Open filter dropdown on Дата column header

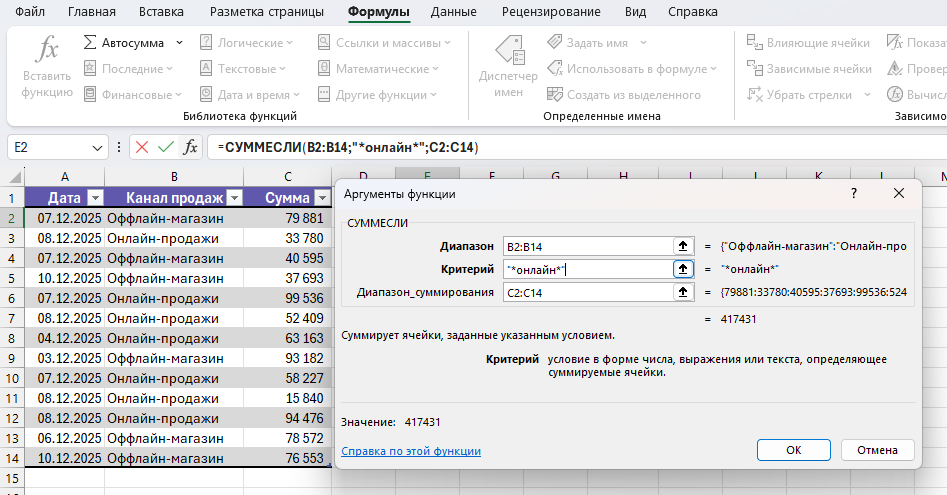coord(96,198)
